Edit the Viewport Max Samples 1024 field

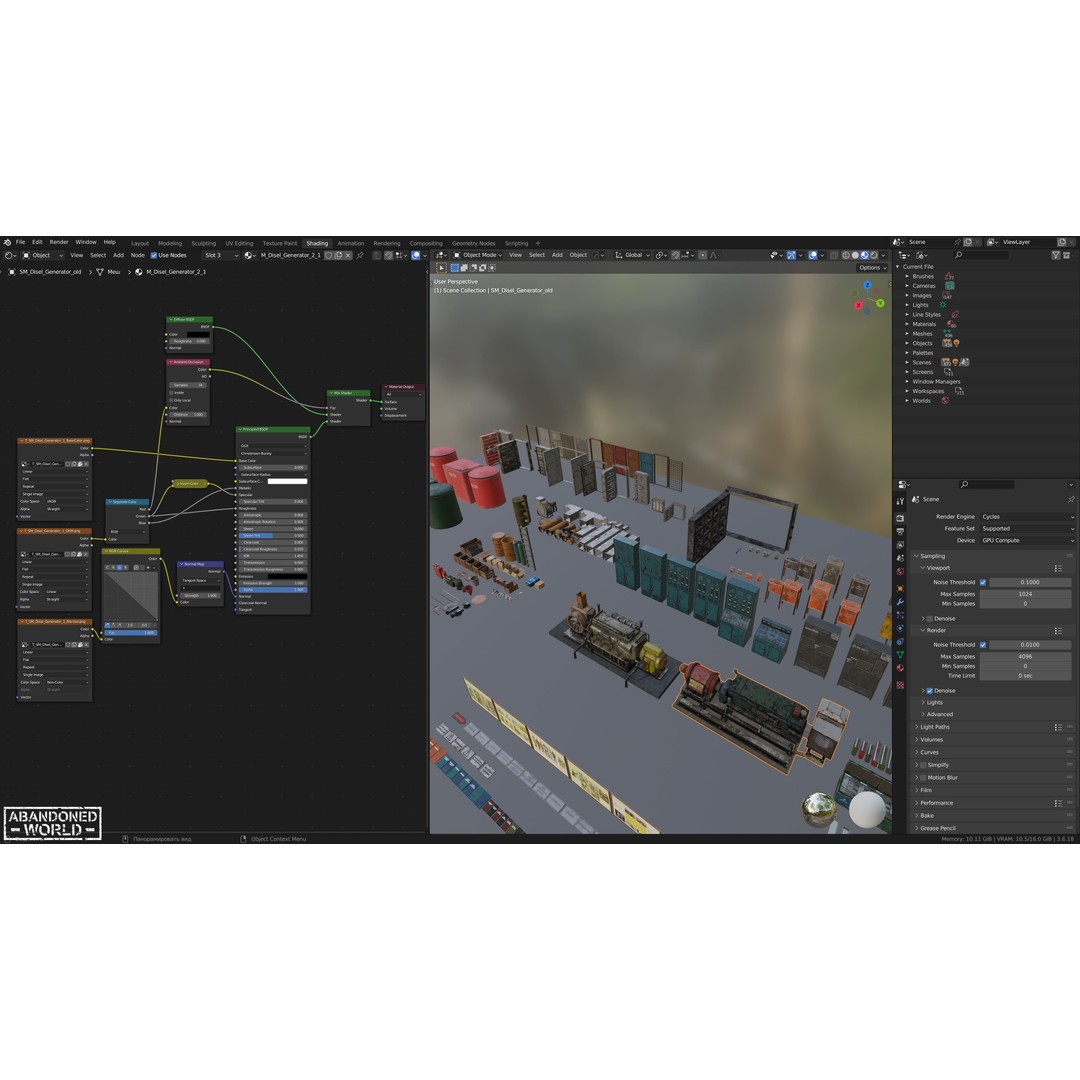[1026, 594]
